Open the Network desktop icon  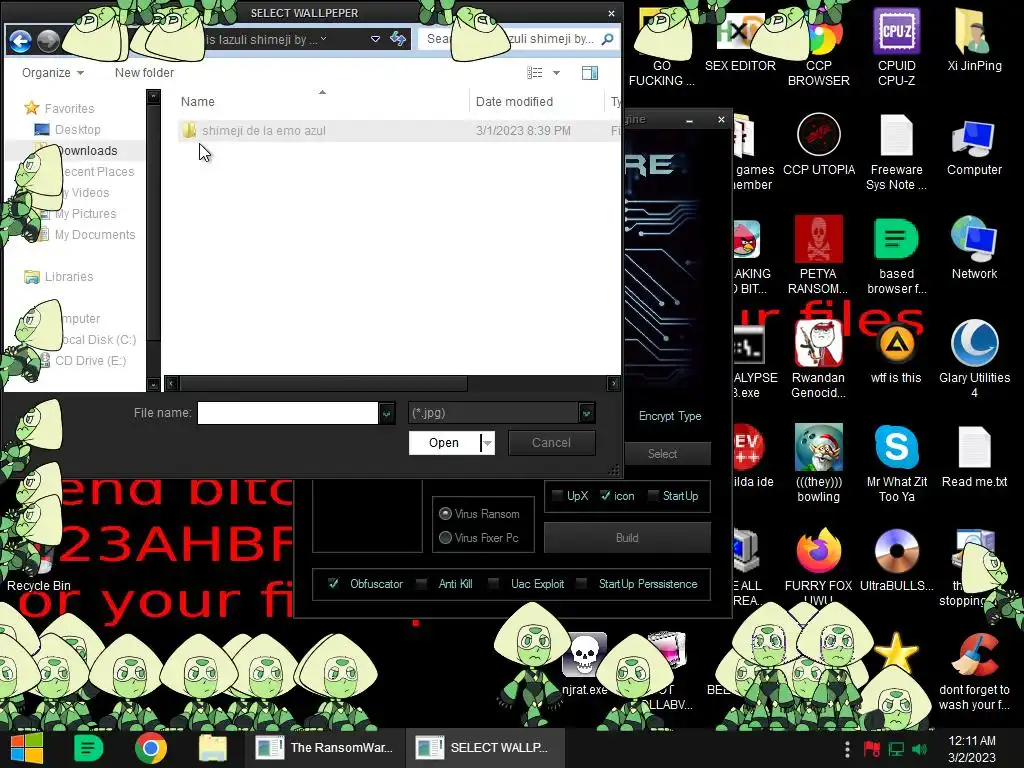pos(974,248)
